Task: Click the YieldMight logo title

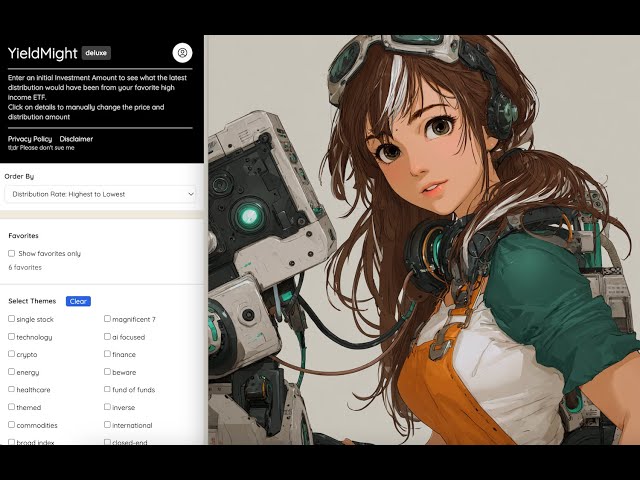Action: [42, 53]
